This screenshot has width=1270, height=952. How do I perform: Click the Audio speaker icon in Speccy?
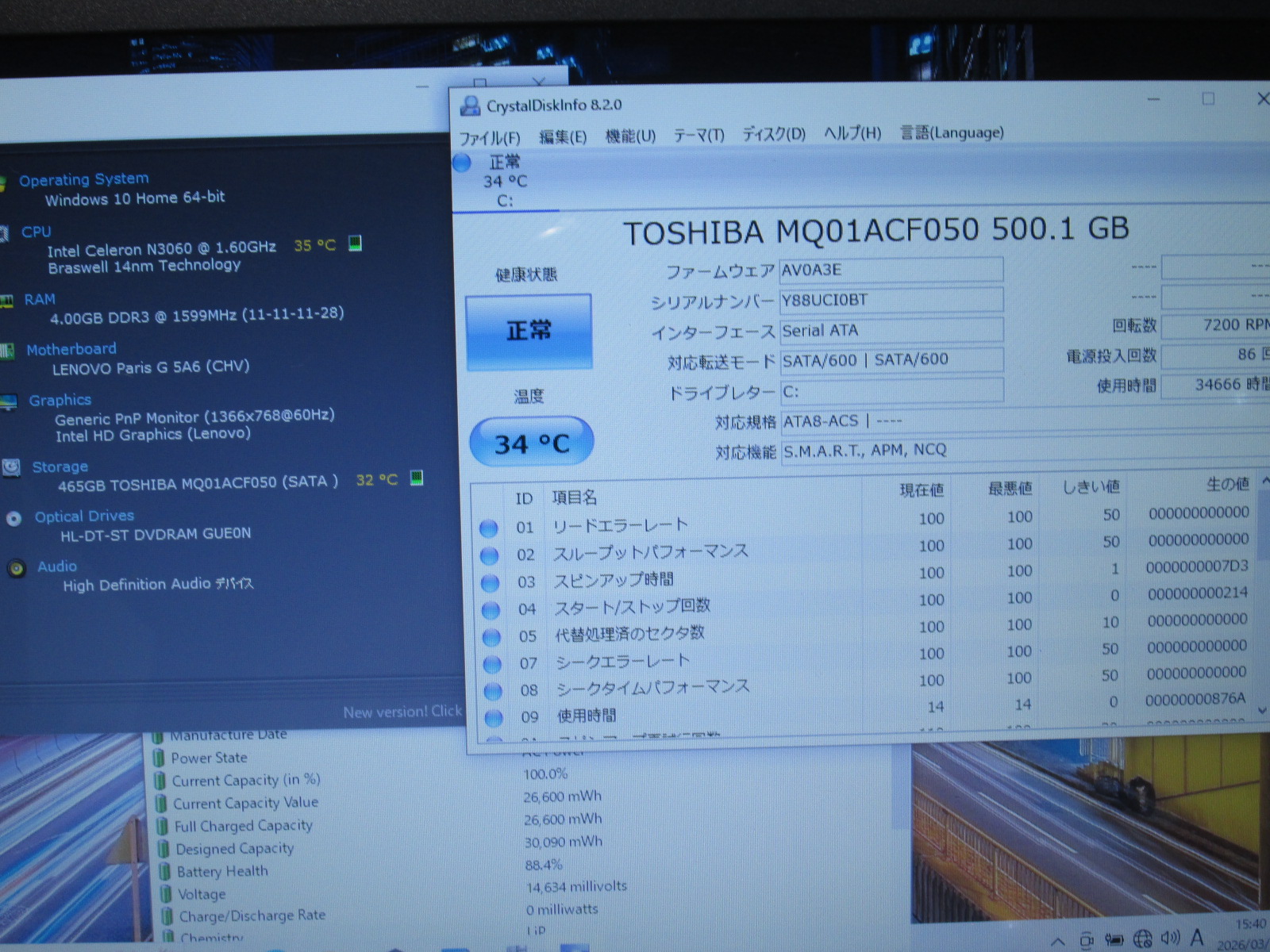pos(16,568)
